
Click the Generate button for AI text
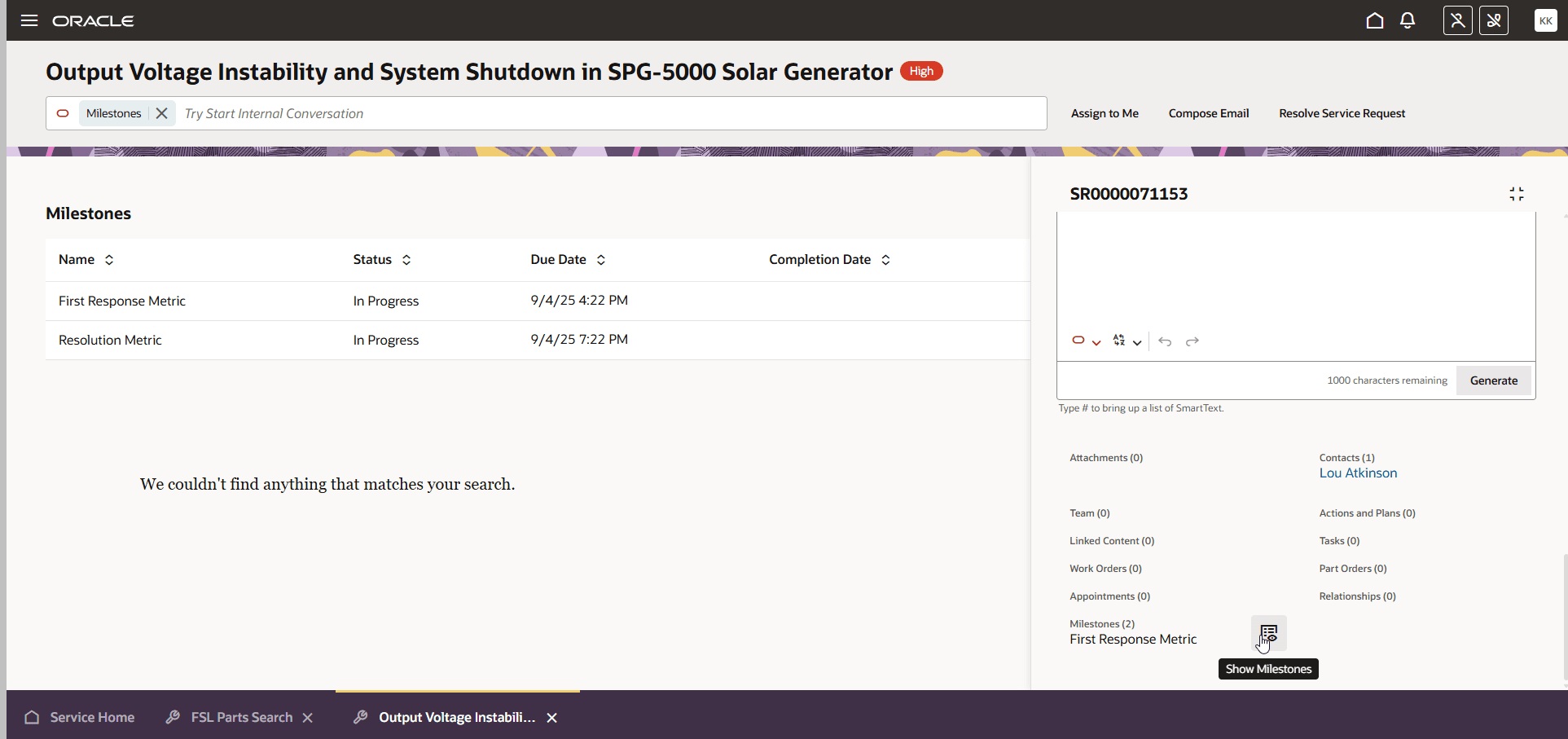point(1493,380)
